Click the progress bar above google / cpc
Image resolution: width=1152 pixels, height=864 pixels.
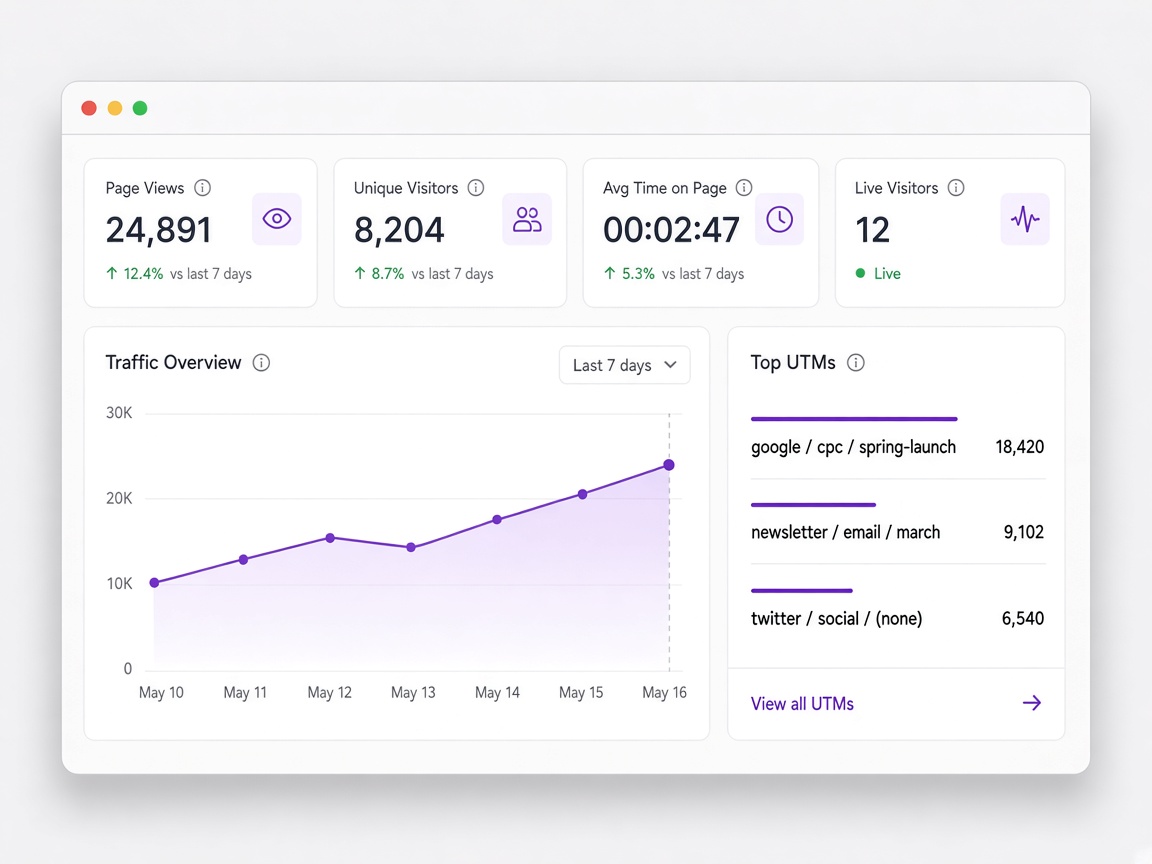click(x=854, y=419)
